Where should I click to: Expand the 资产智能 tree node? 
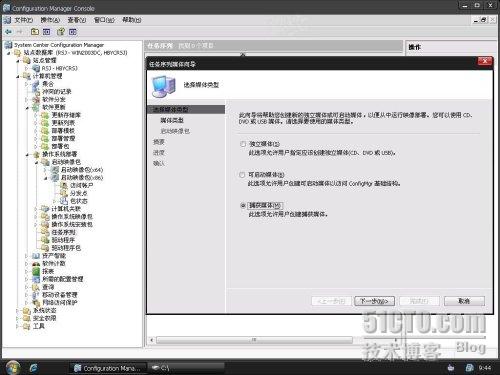(27, 256)
